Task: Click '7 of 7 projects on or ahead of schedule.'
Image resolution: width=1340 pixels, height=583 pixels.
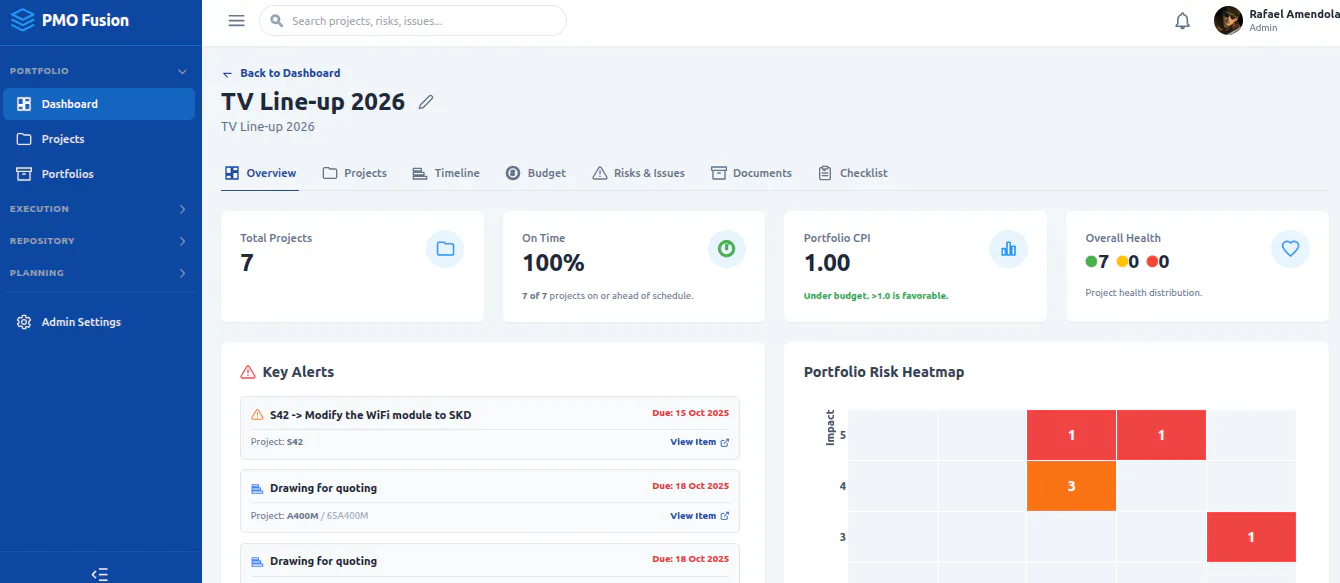Action: [x=608, y=296]
